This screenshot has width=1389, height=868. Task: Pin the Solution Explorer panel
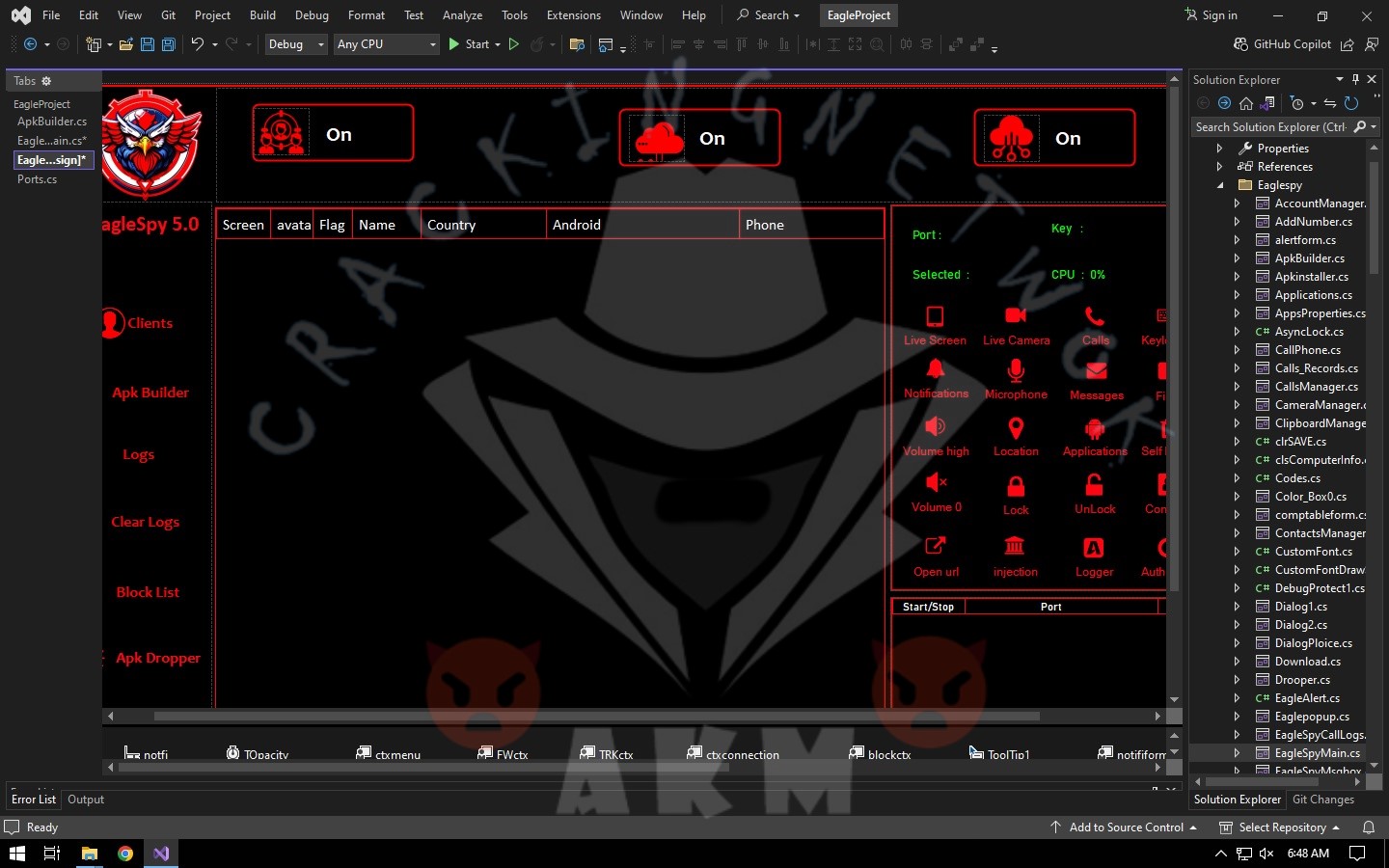click(x=1355, y=79)
